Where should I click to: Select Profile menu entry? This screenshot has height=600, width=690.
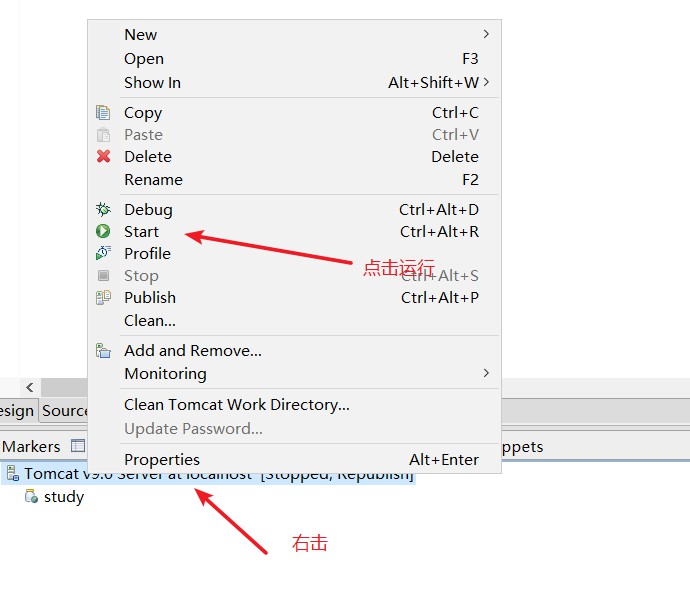coord(294,253)
